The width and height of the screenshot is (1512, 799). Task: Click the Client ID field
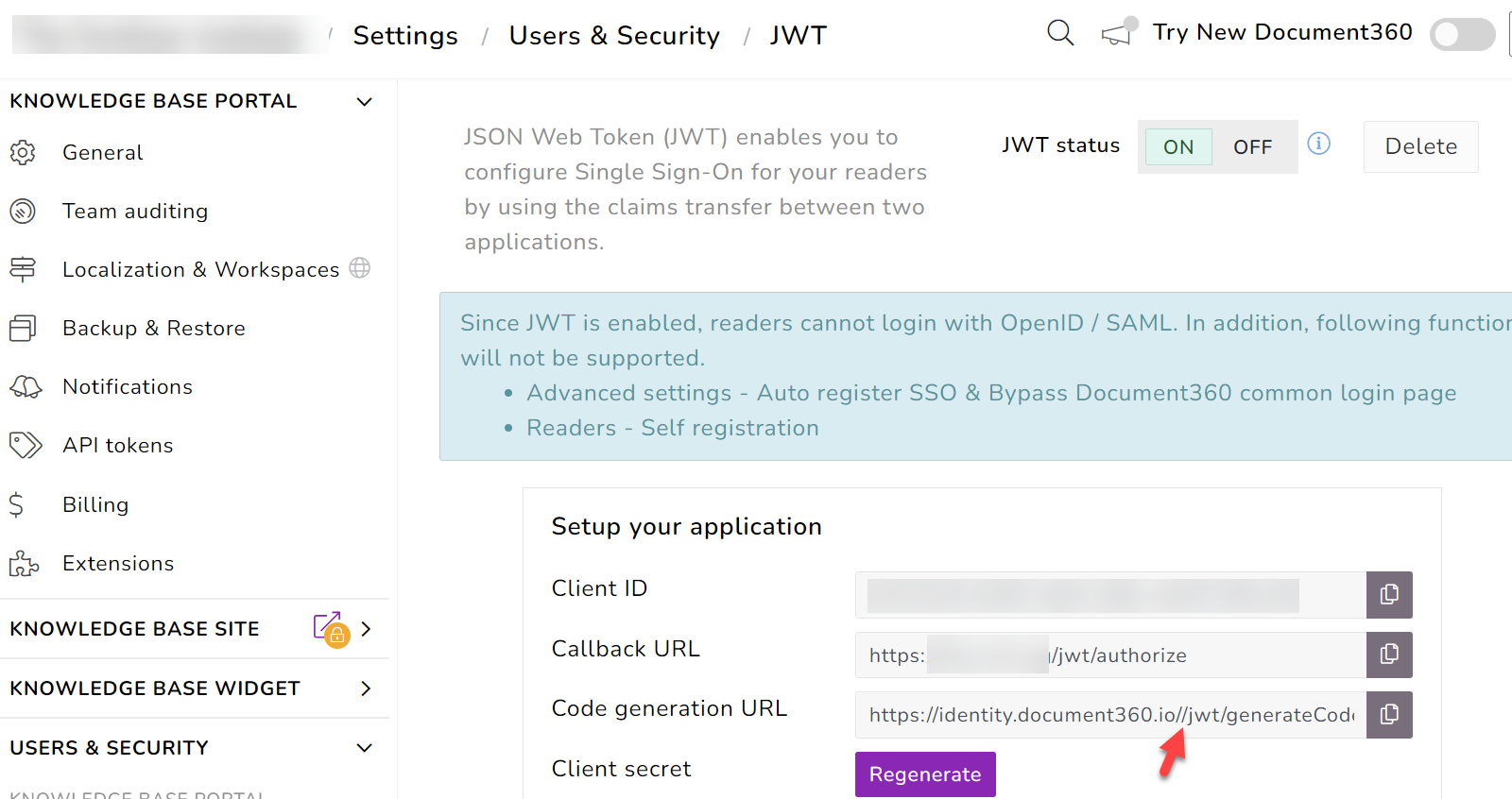[1110, 595]
